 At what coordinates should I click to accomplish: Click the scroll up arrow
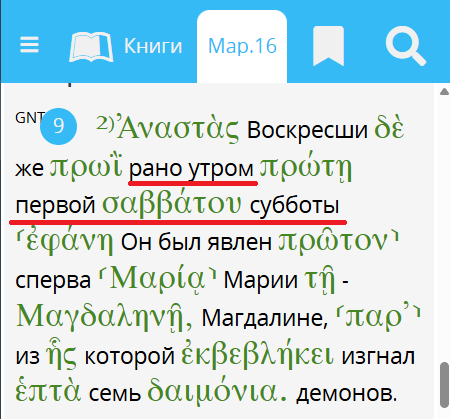(x=444, y=91)
